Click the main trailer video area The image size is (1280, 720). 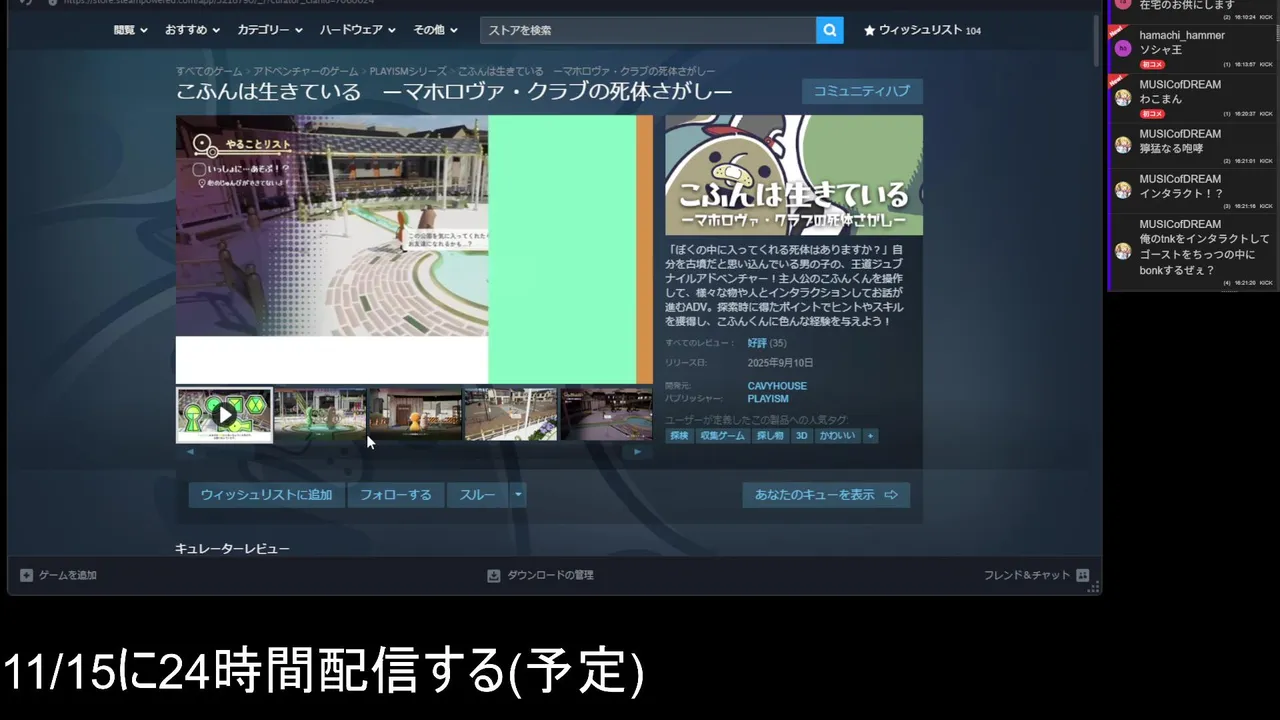(414, 249)
